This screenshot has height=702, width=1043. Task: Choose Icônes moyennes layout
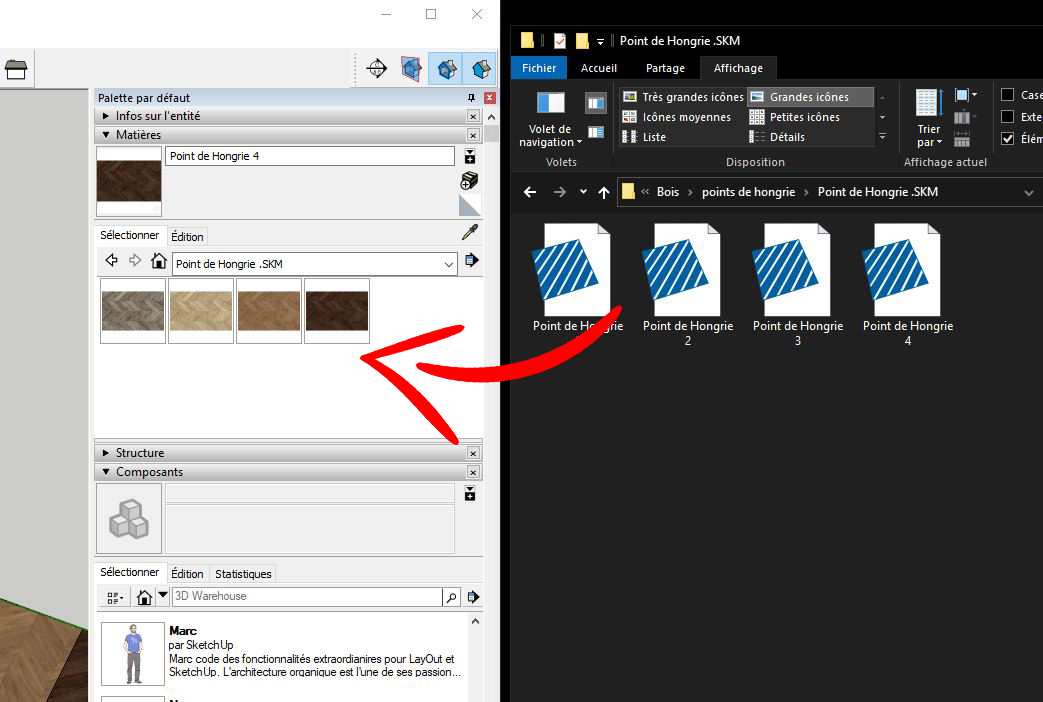point(676,117)
